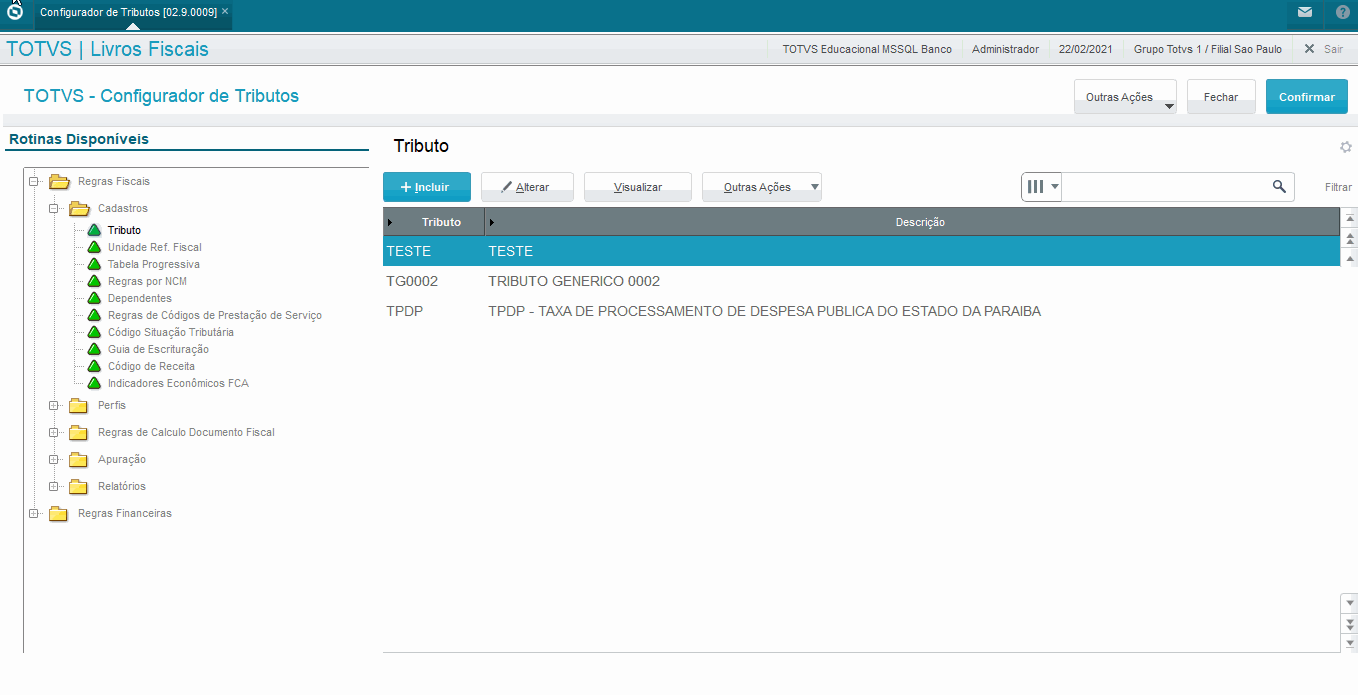Screen dimensions: 1358x695
Task: Click inside the search input field
Action: point(1166,187)
